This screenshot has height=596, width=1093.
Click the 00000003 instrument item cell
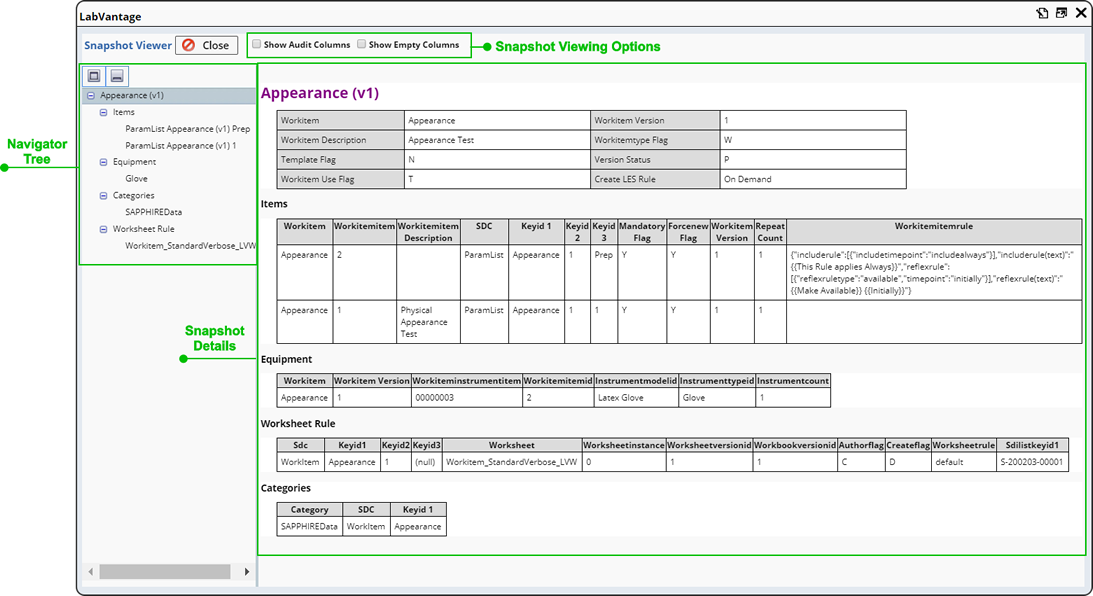pos(466,398)
